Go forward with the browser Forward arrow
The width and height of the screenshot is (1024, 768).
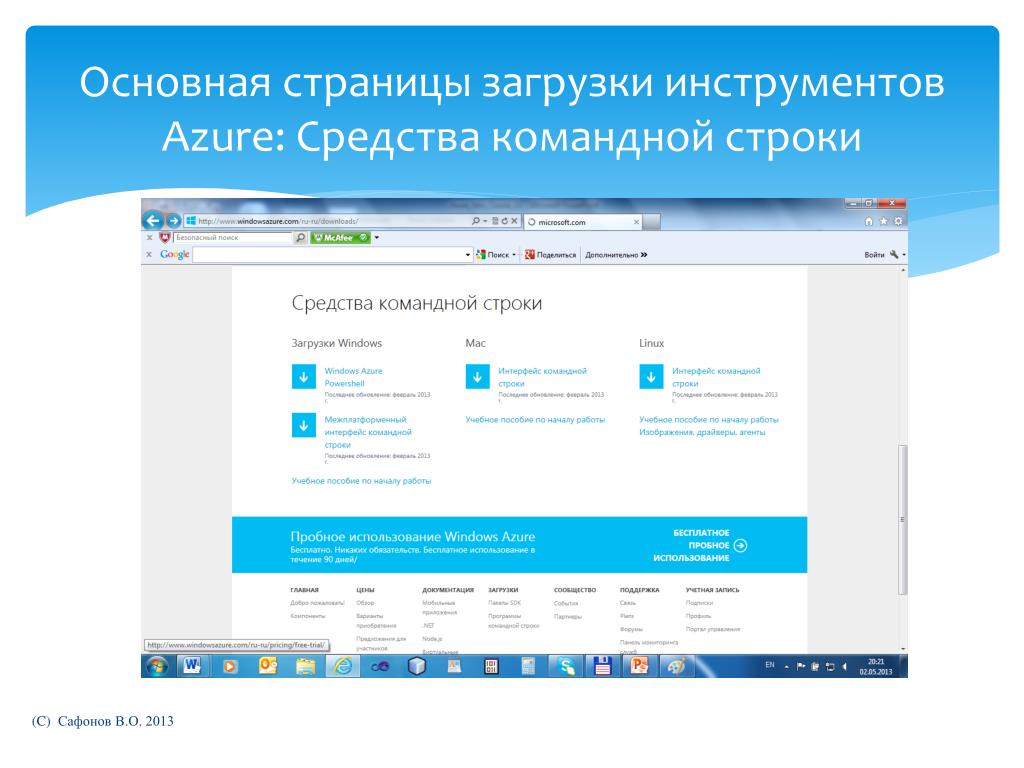pos(173,221)
